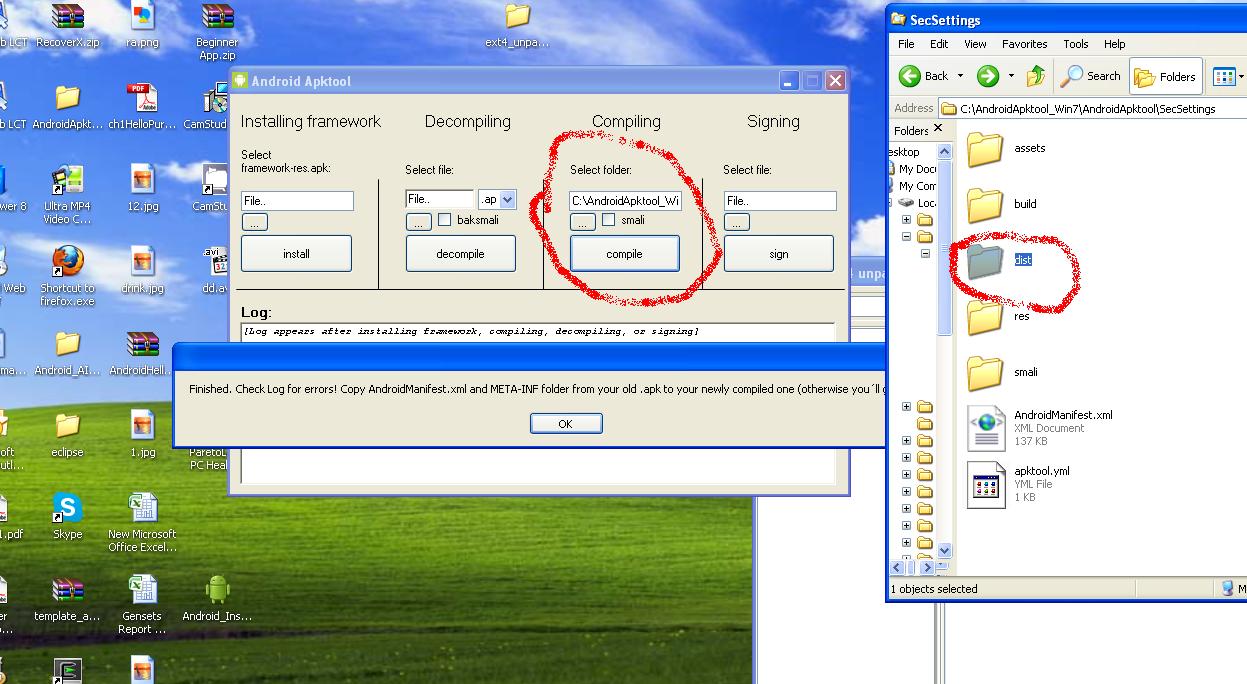This screenshot has width=1247, height=684.
Task: Click the decompile button
Action: [460, 254]
